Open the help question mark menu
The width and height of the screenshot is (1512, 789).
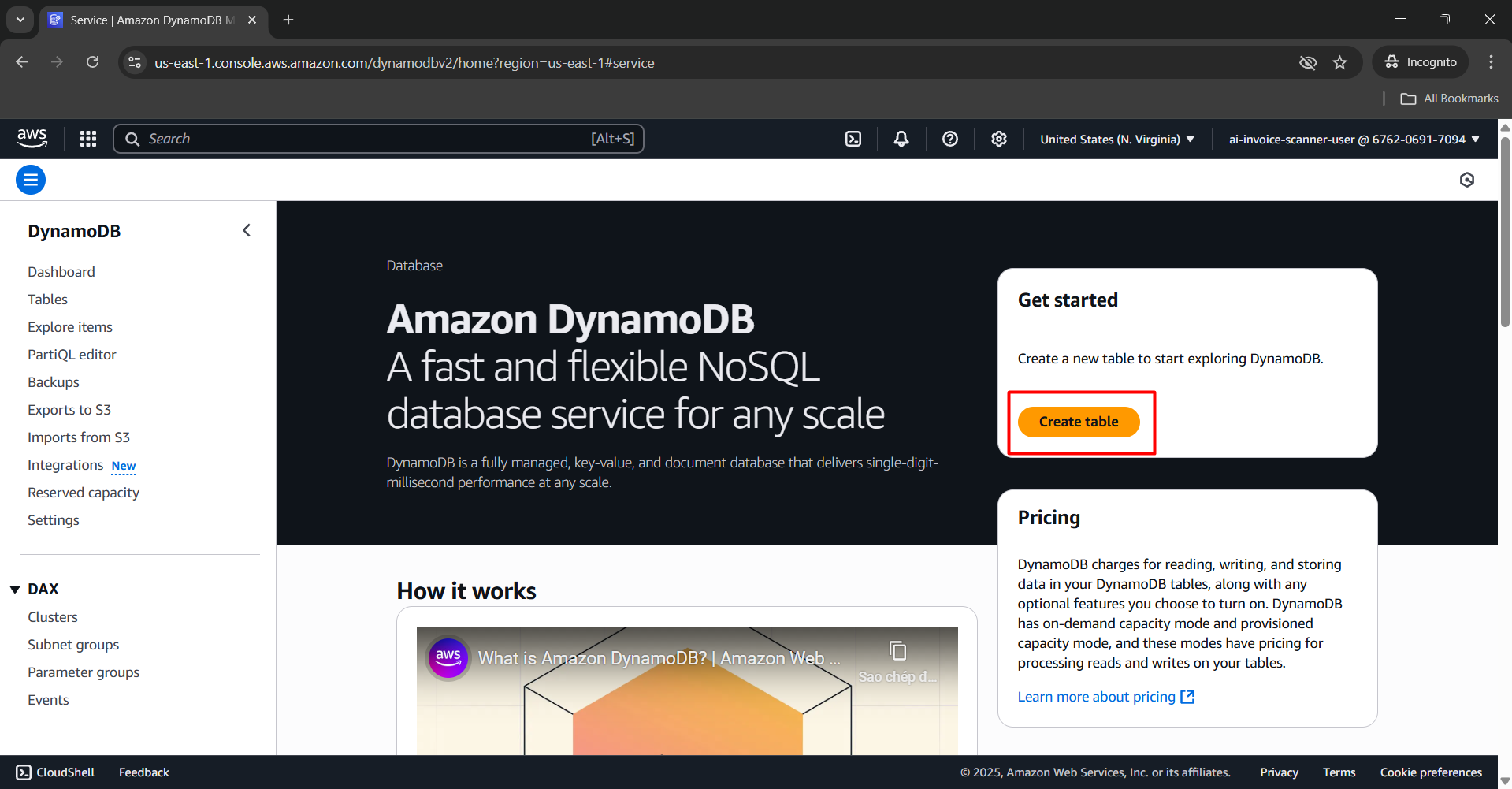pos(950,139)
